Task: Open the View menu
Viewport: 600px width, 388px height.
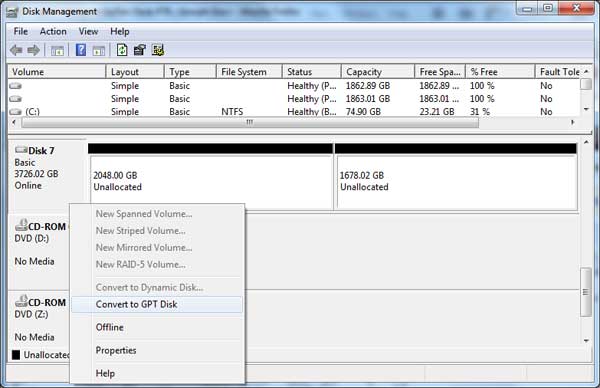Action: click(x=88, y=31)
